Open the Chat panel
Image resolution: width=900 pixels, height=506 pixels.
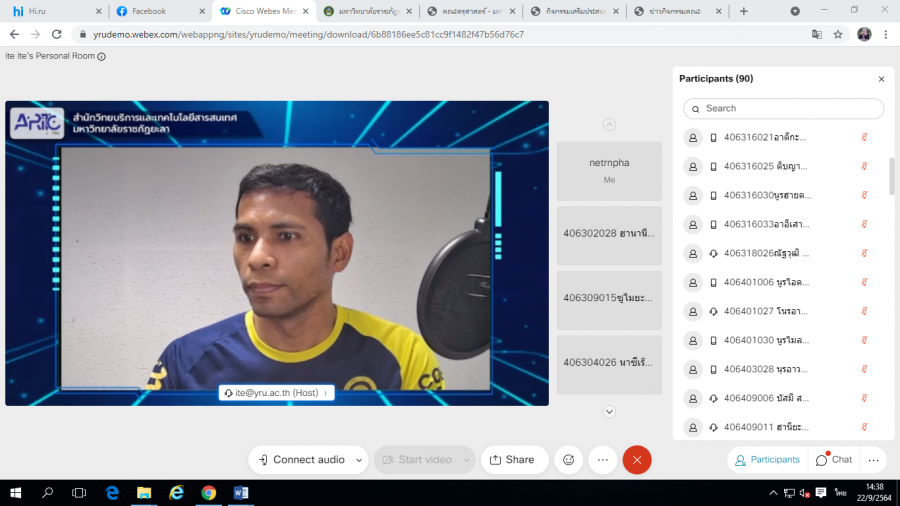834,460
